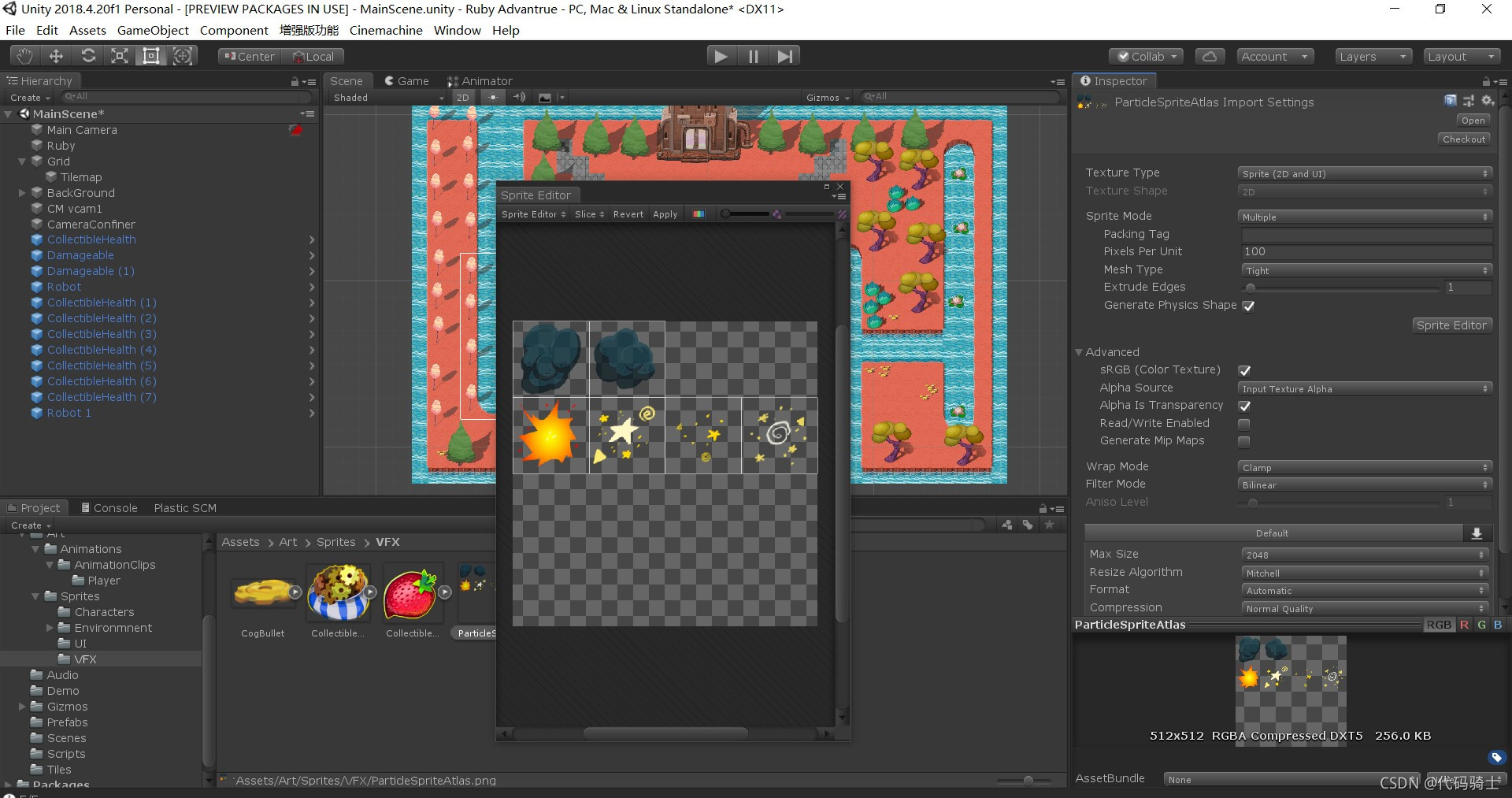Screen dimensions: 1512x798
Task: Click the Open button in import settings
Action: [1472, 120]
